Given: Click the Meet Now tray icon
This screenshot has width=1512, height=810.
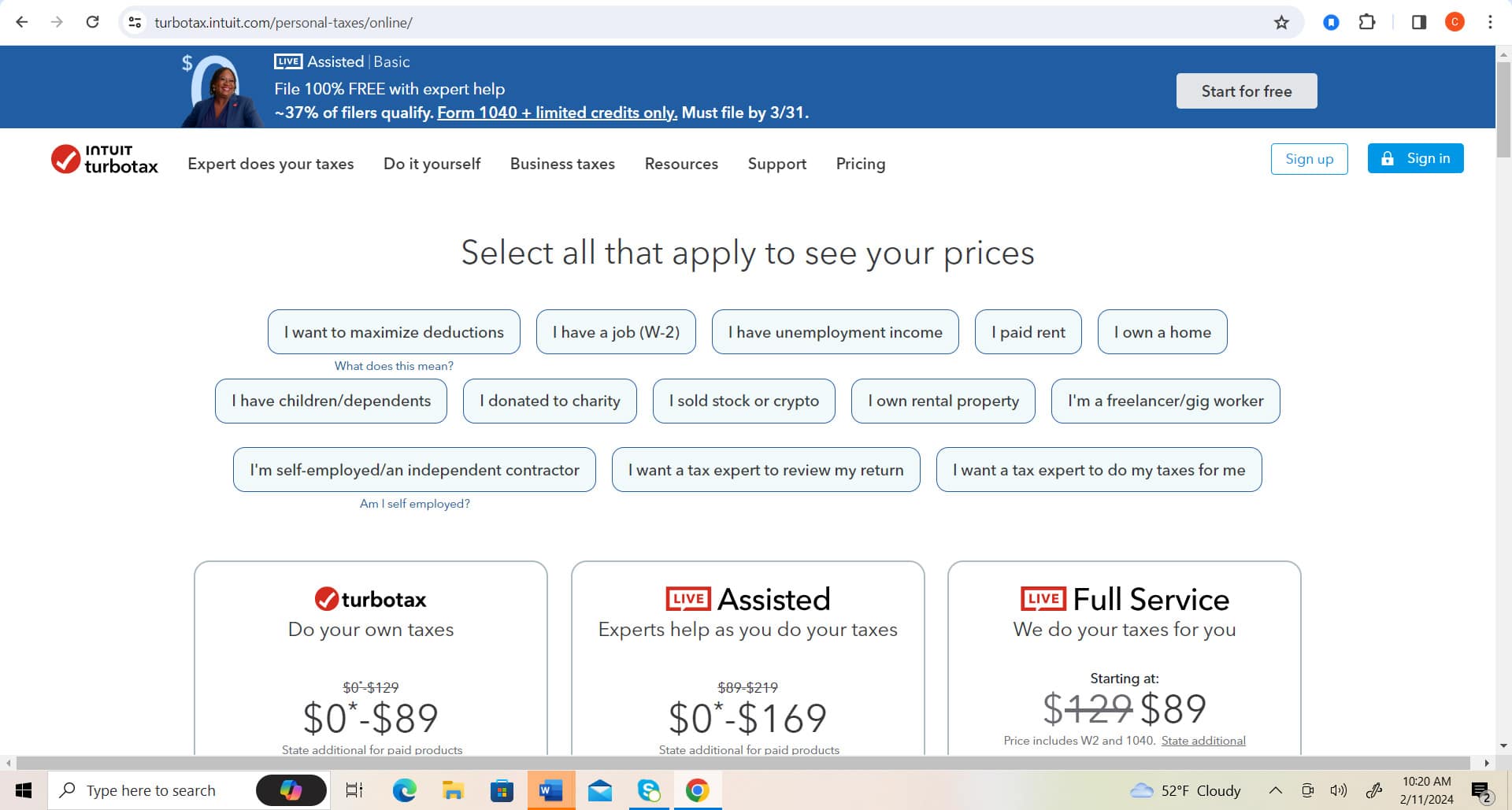Looking at the screenshot, I should [x=1307, y=790].
